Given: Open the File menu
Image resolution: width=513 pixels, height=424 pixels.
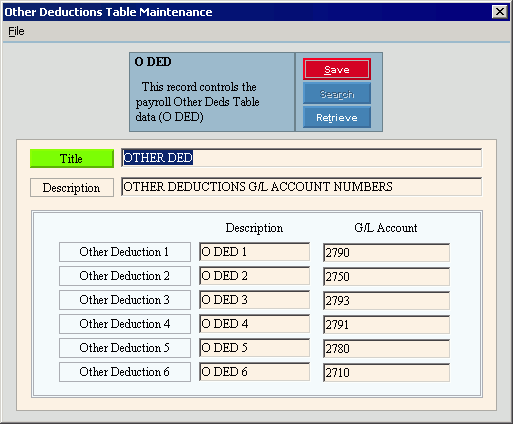Looking at the screenshot, I should tap(16, 31).
